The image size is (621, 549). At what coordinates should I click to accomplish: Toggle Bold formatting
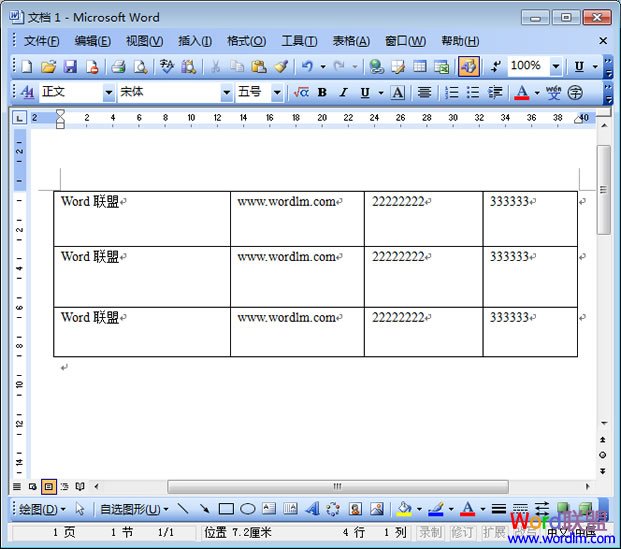coord(322,92)
